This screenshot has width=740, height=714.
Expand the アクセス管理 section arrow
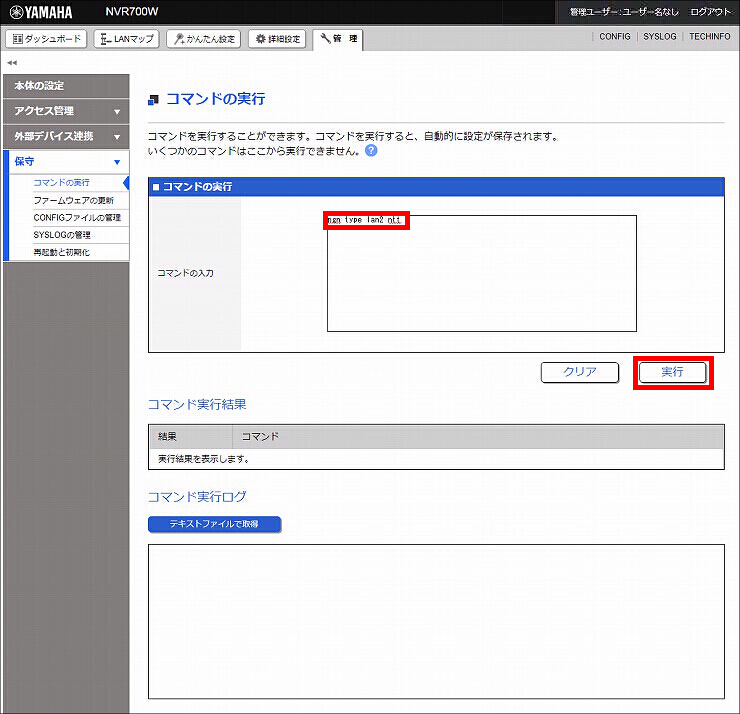click(117, 112)
